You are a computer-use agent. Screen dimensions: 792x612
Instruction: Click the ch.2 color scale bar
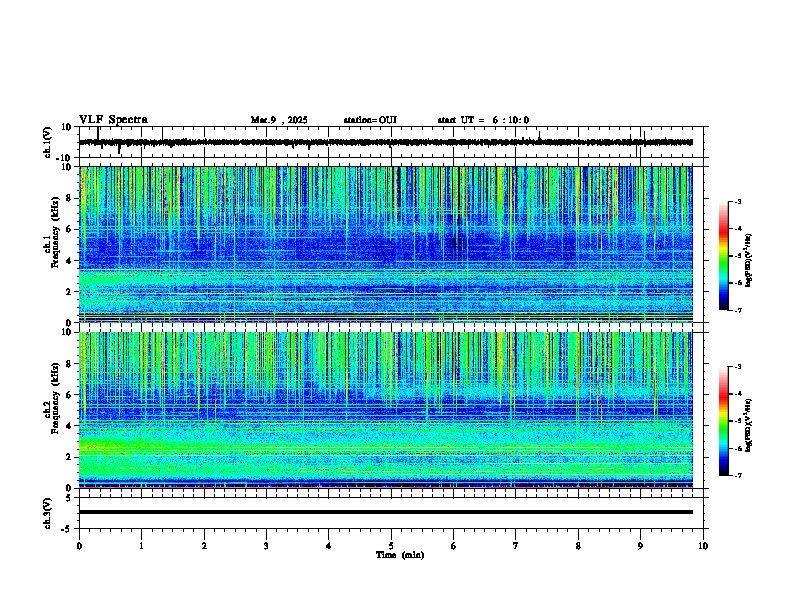click(x=724, y=421)
